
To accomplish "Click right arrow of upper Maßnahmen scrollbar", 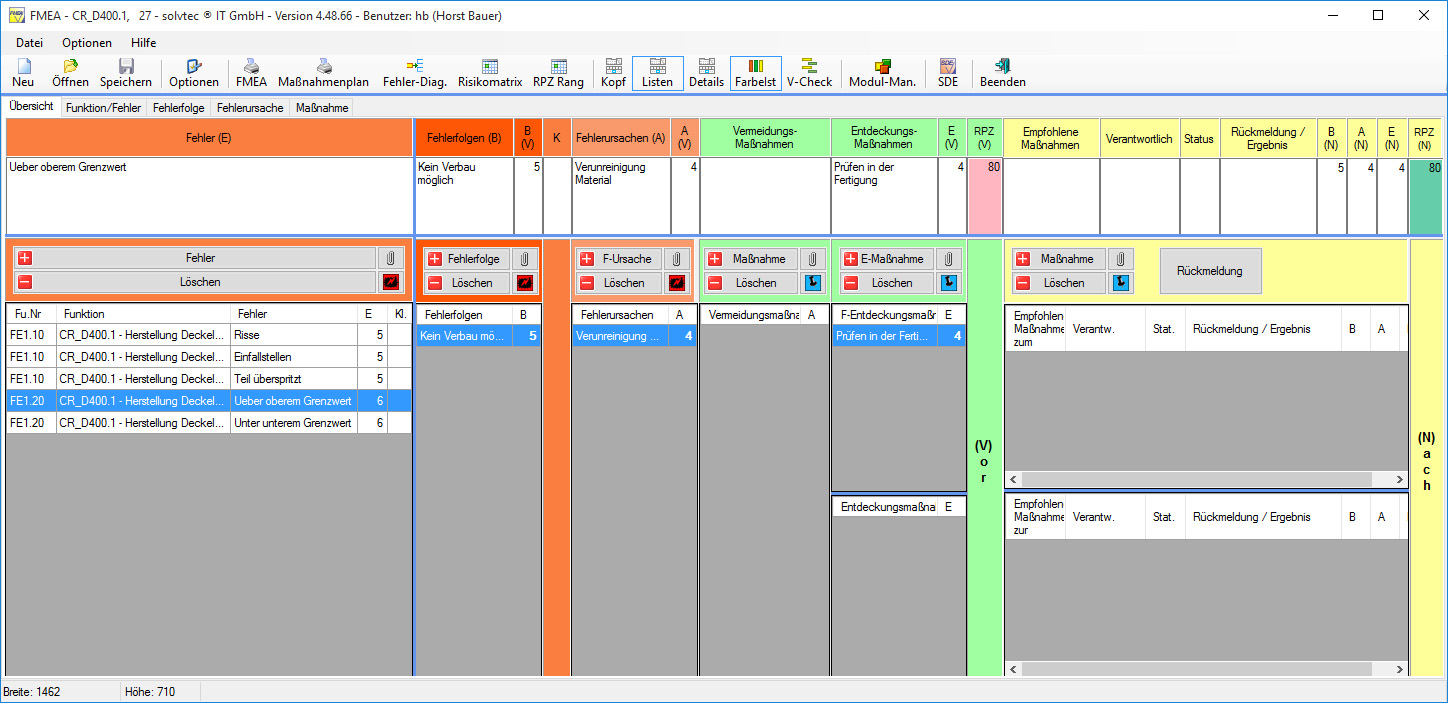I will (x=1400, y=481).
